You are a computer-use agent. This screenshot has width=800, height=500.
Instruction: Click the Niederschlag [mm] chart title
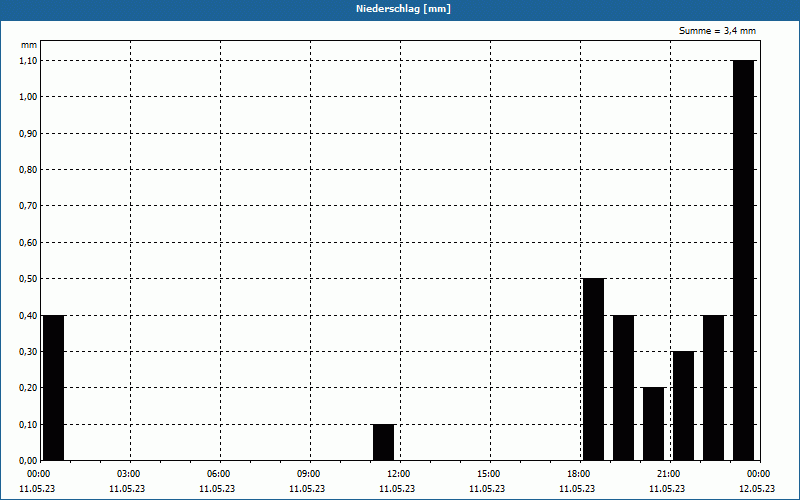click(403, 9)
